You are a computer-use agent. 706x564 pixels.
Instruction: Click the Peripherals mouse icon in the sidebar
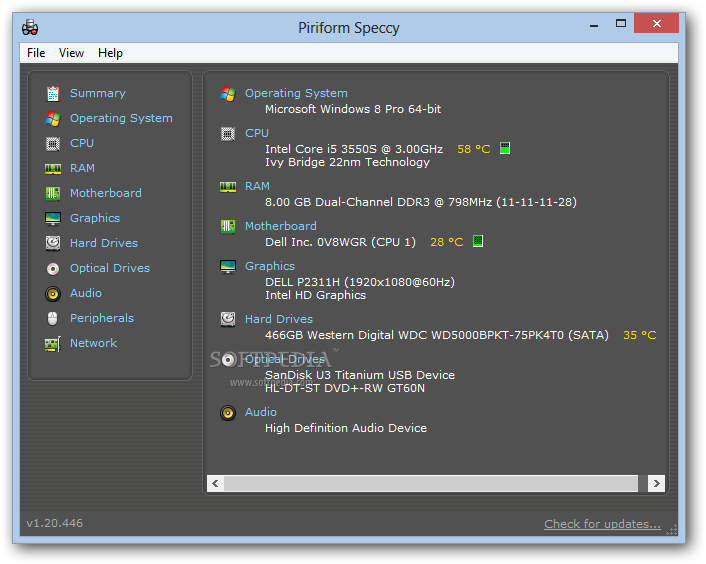pyautogui.click(x=53, y=318)
